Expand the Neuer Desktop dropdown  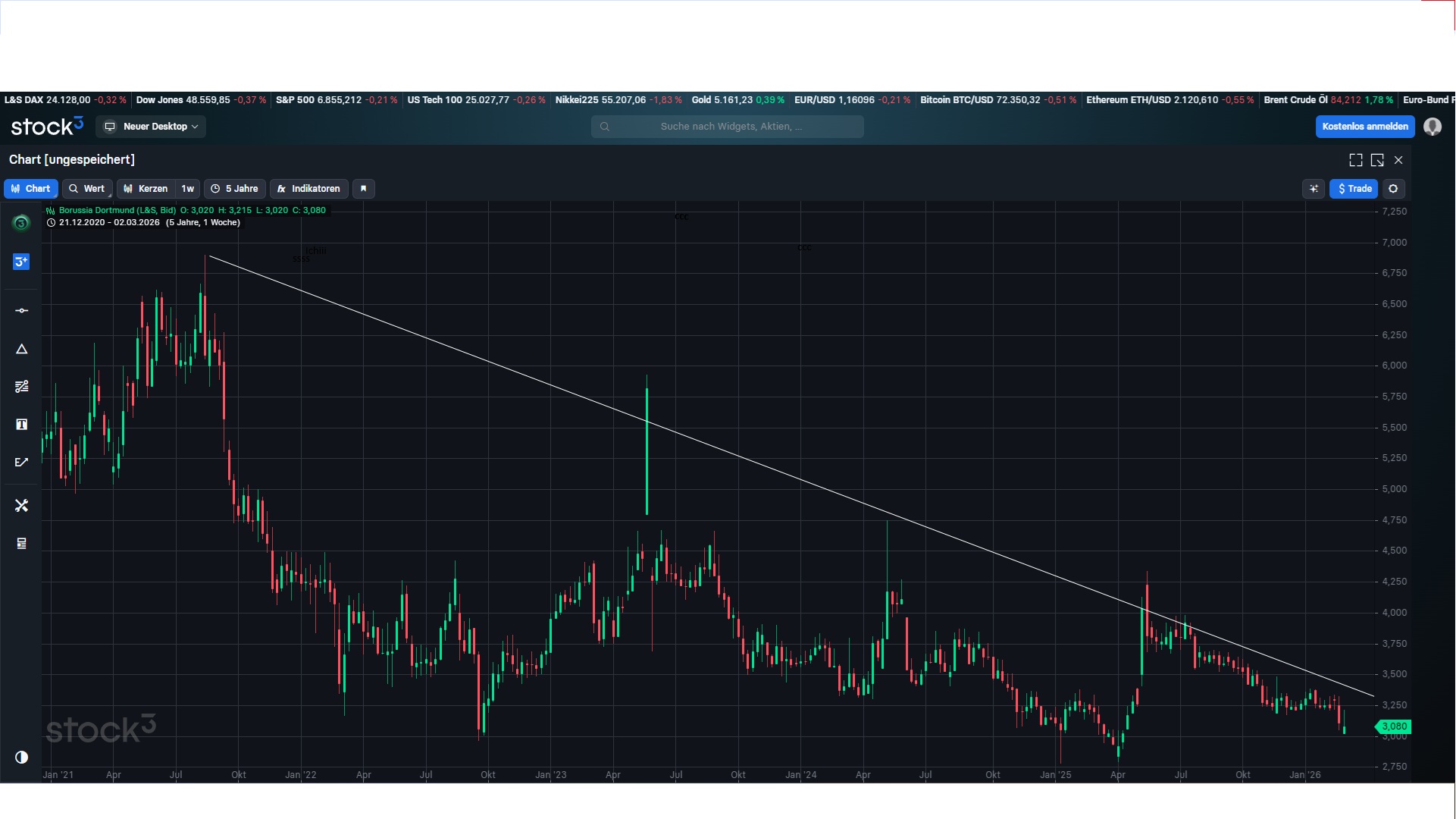(151, 127)
